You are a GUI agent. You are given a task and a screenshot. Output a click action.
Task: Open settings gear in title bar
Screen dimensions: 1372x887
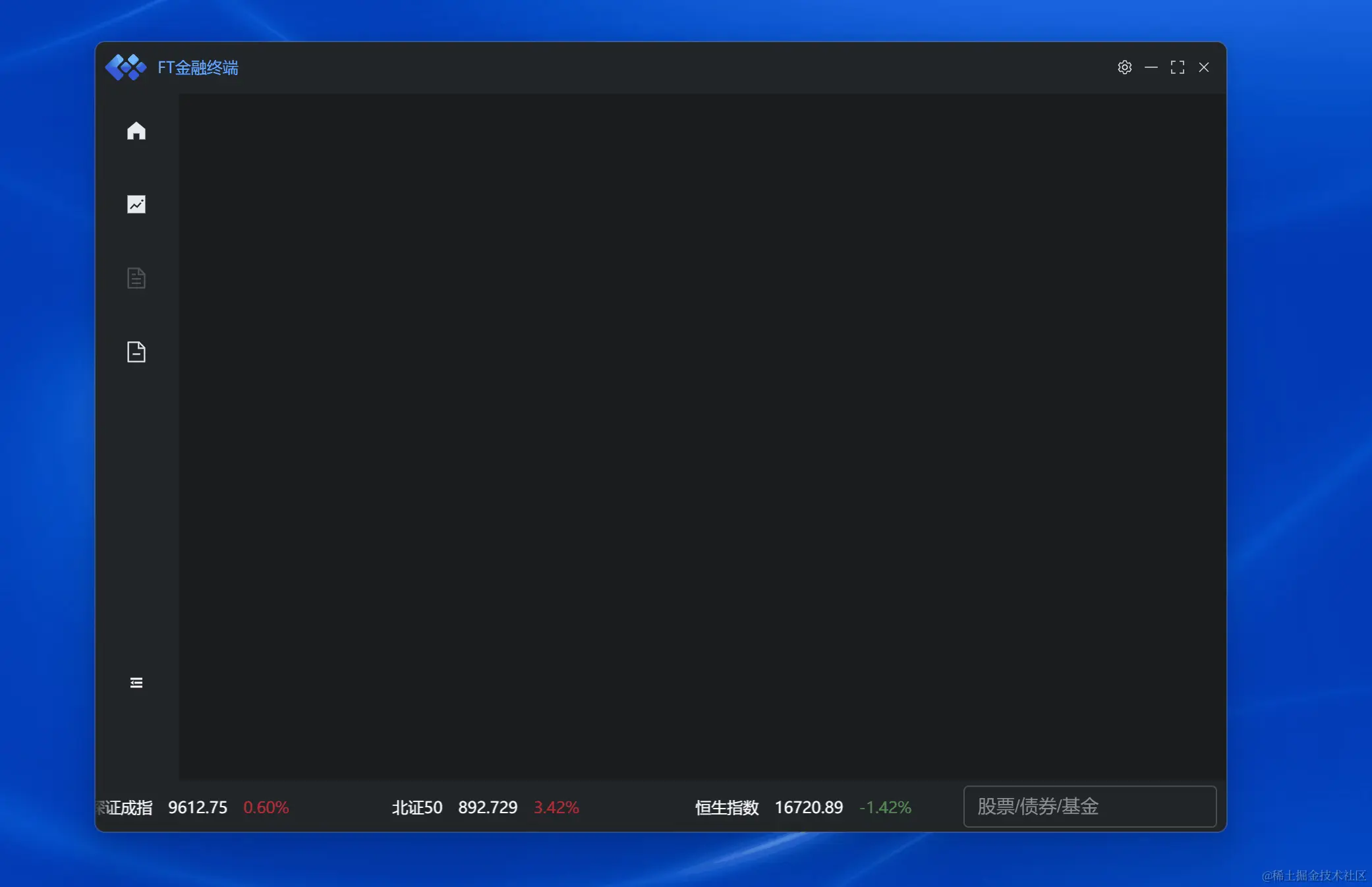point(1124,67)
